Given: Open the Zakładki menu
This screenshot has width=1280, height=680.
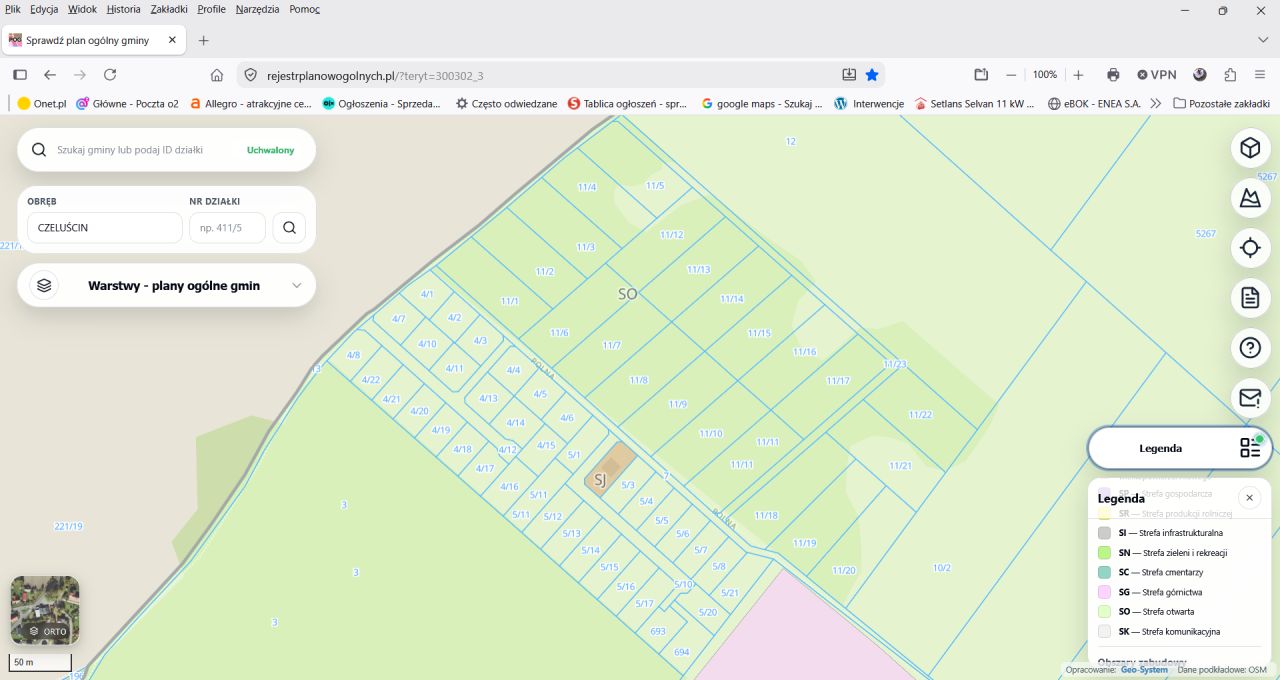Looking at the screenshot, I should click(x=169, y=9).
